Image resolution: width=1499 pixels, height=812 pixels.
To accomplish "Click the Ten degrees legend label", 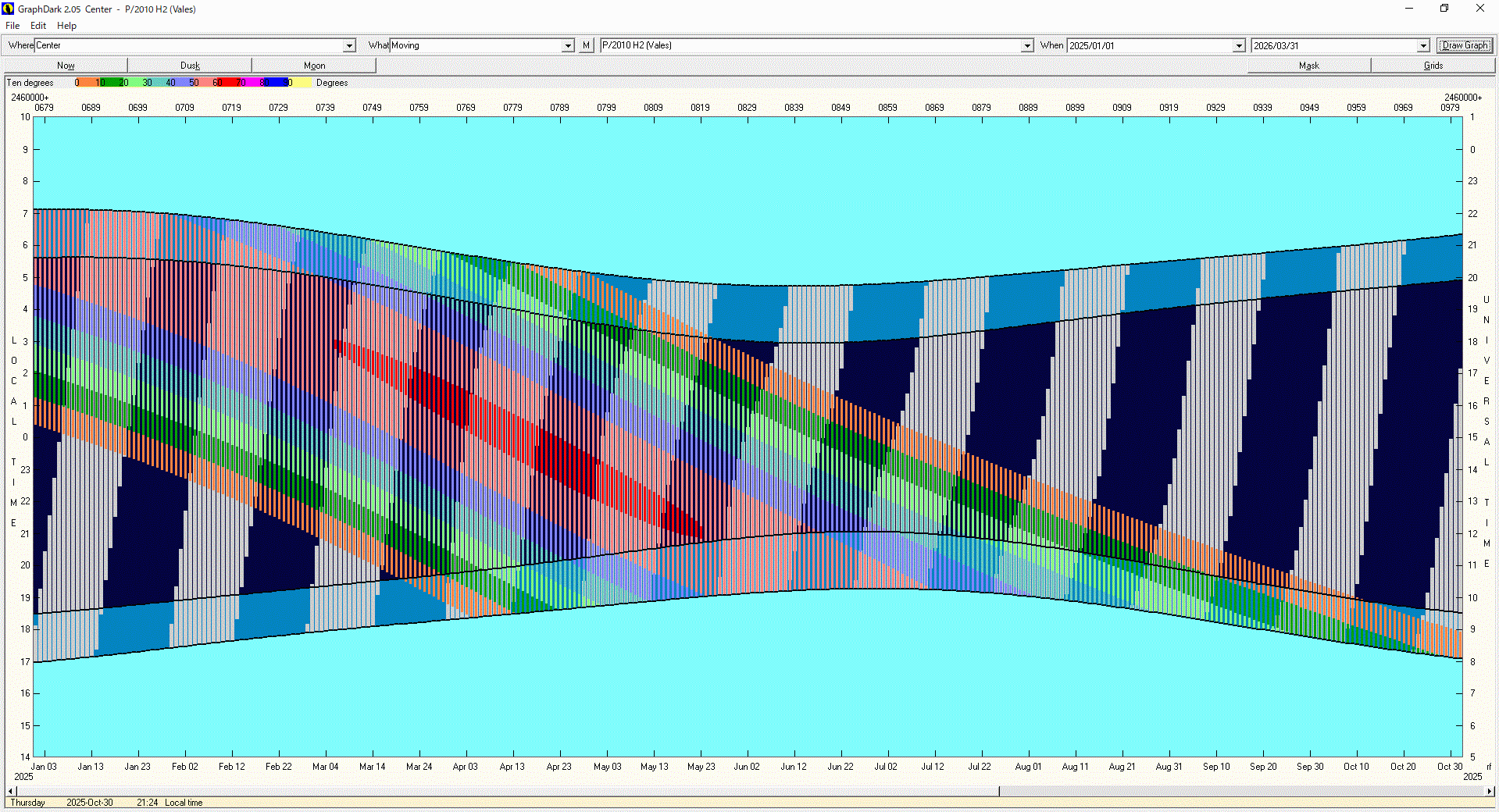I will point(30,83).
